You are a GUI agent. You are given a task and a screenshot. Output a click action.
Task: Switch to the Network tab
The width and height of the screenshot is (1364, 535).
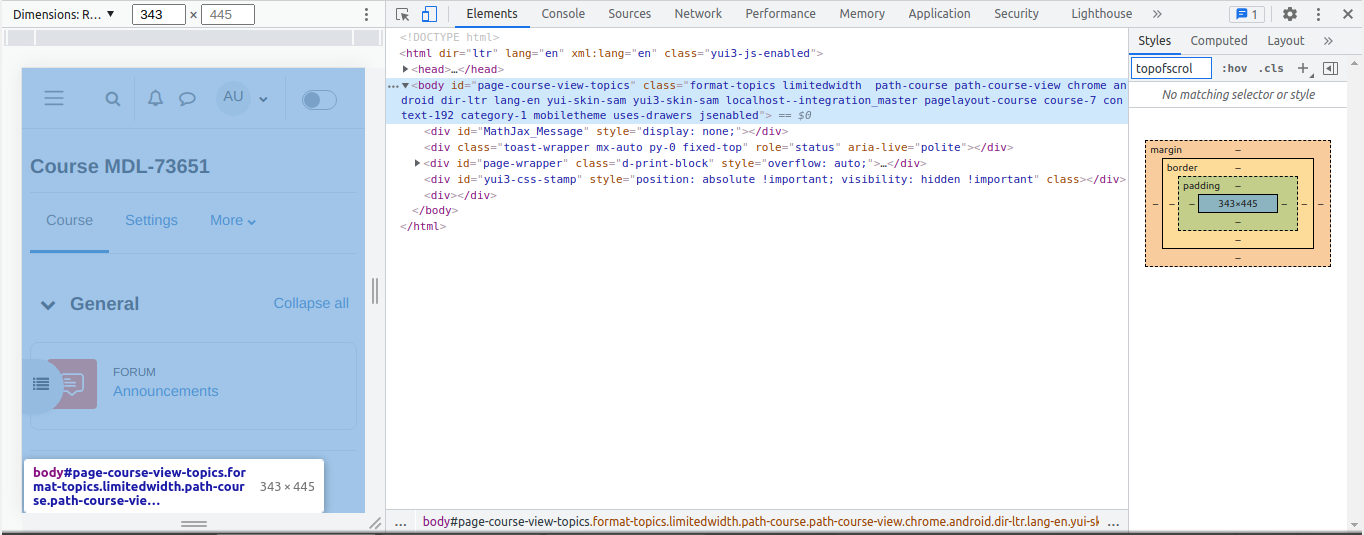point(698,14)
